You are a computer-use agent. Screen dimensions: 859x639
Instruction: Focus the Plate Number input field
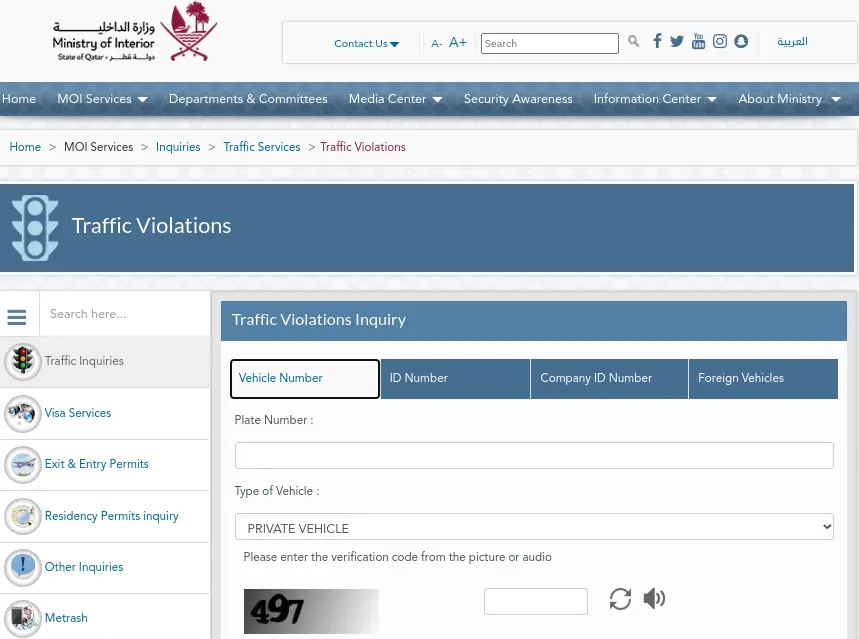point(534,455)
